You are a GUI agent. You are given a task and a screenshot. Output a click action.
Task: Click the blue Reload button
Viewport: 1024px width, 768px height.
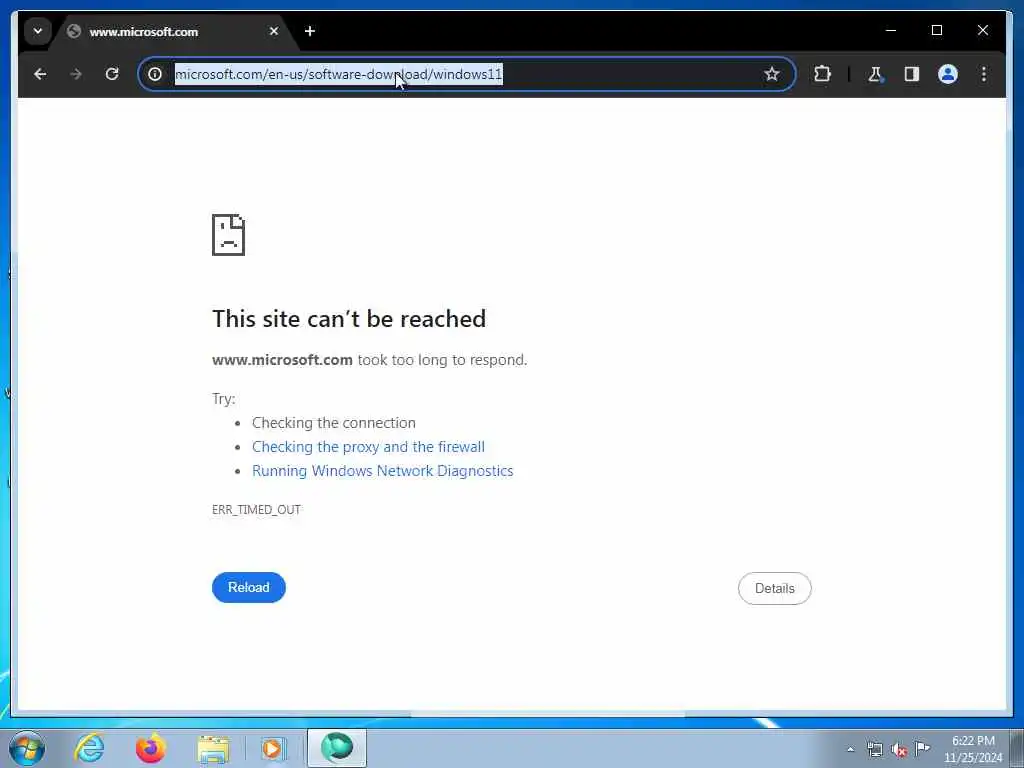[x=249, y=587]
